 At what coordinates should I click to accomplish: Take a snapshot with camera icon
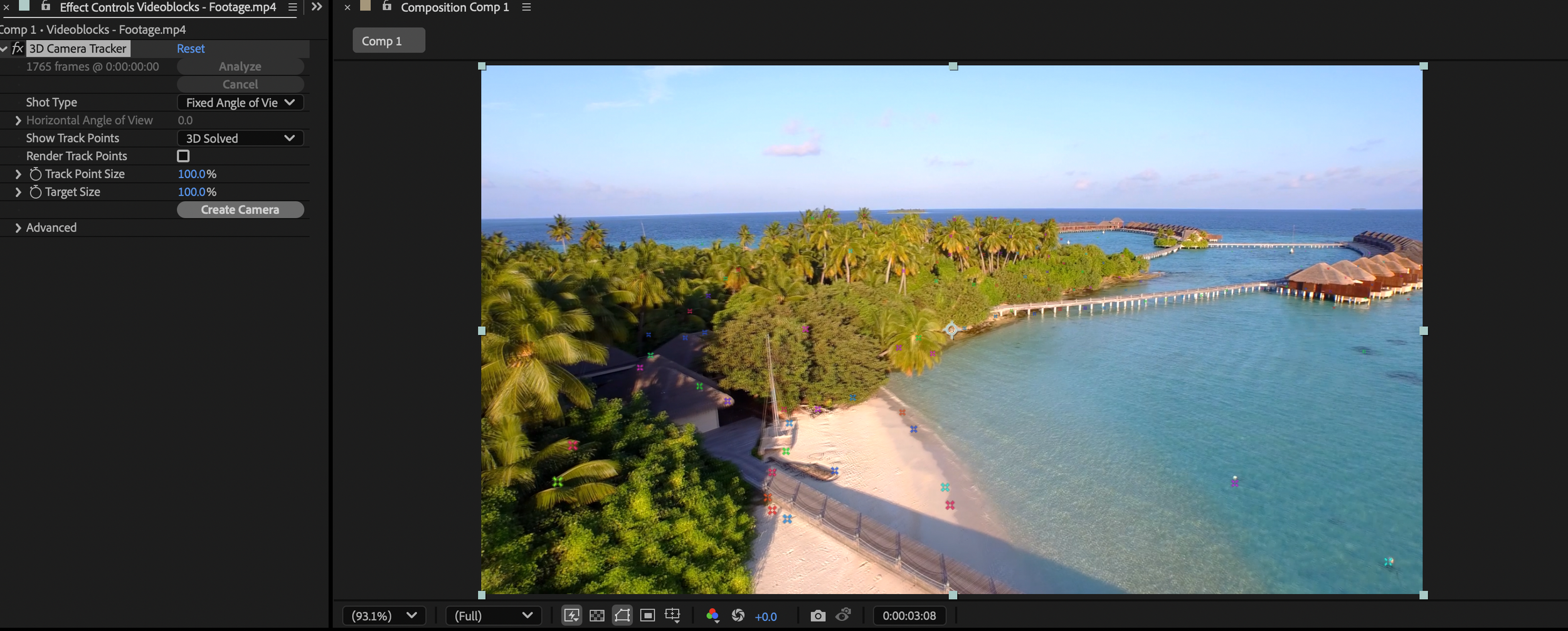point(818,616)
